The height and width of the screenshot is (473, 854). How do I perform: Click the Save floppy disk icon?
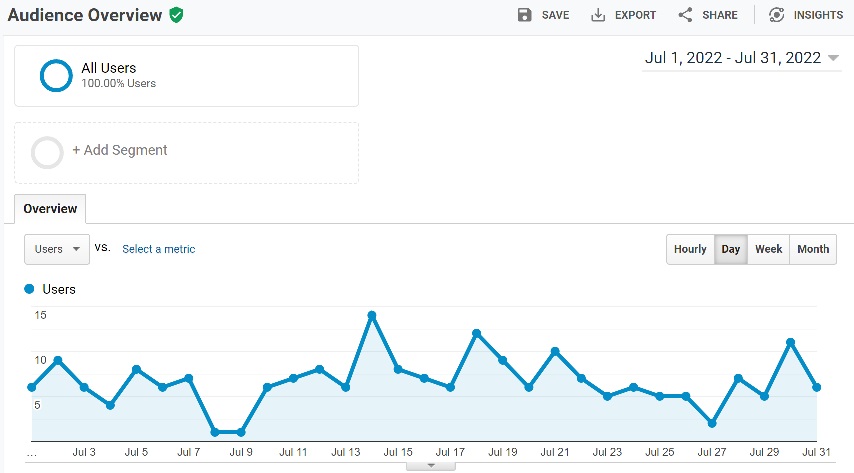tap(525, 15)
